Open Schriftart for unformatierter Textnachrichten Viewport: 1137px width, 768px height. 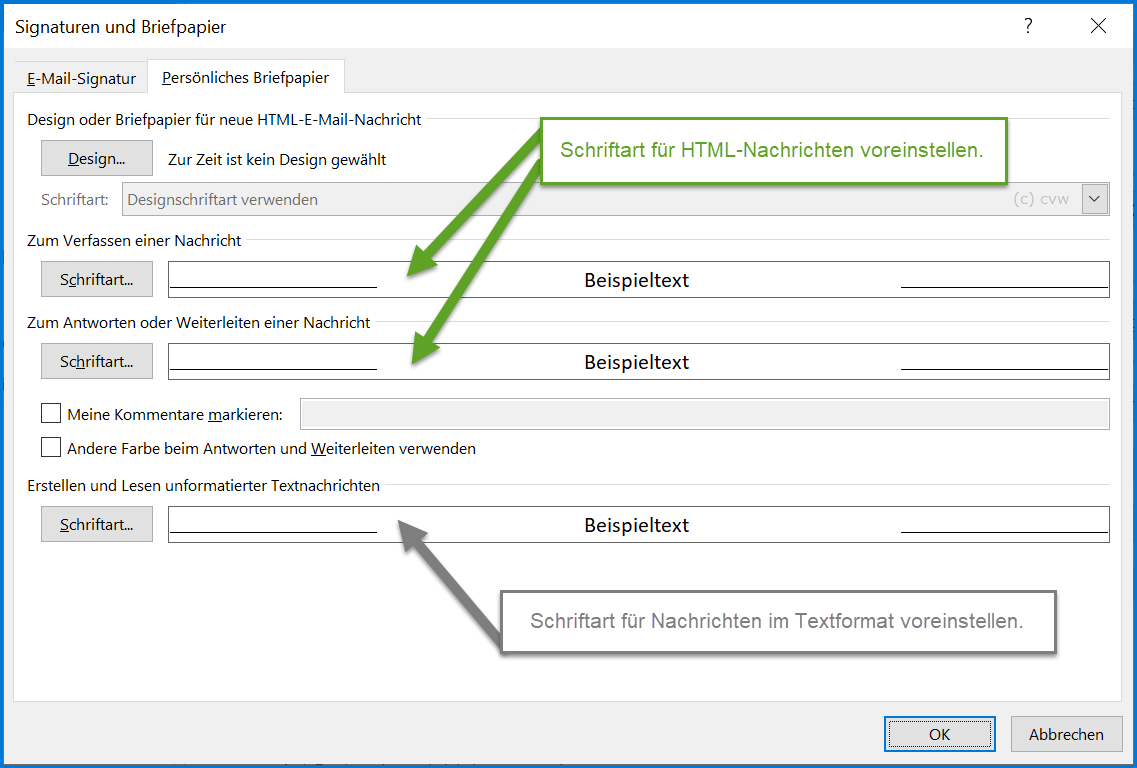[96, 524]
